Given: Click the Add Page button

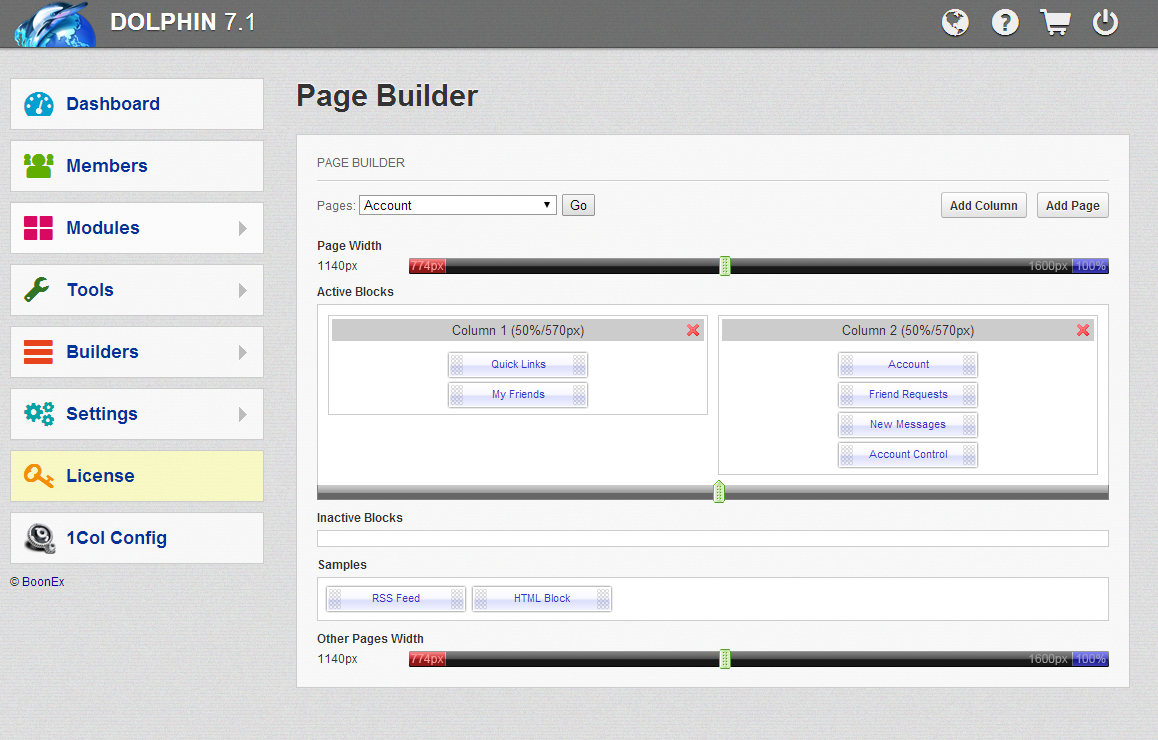Looking at the screenshot, I should [1072, 205].
